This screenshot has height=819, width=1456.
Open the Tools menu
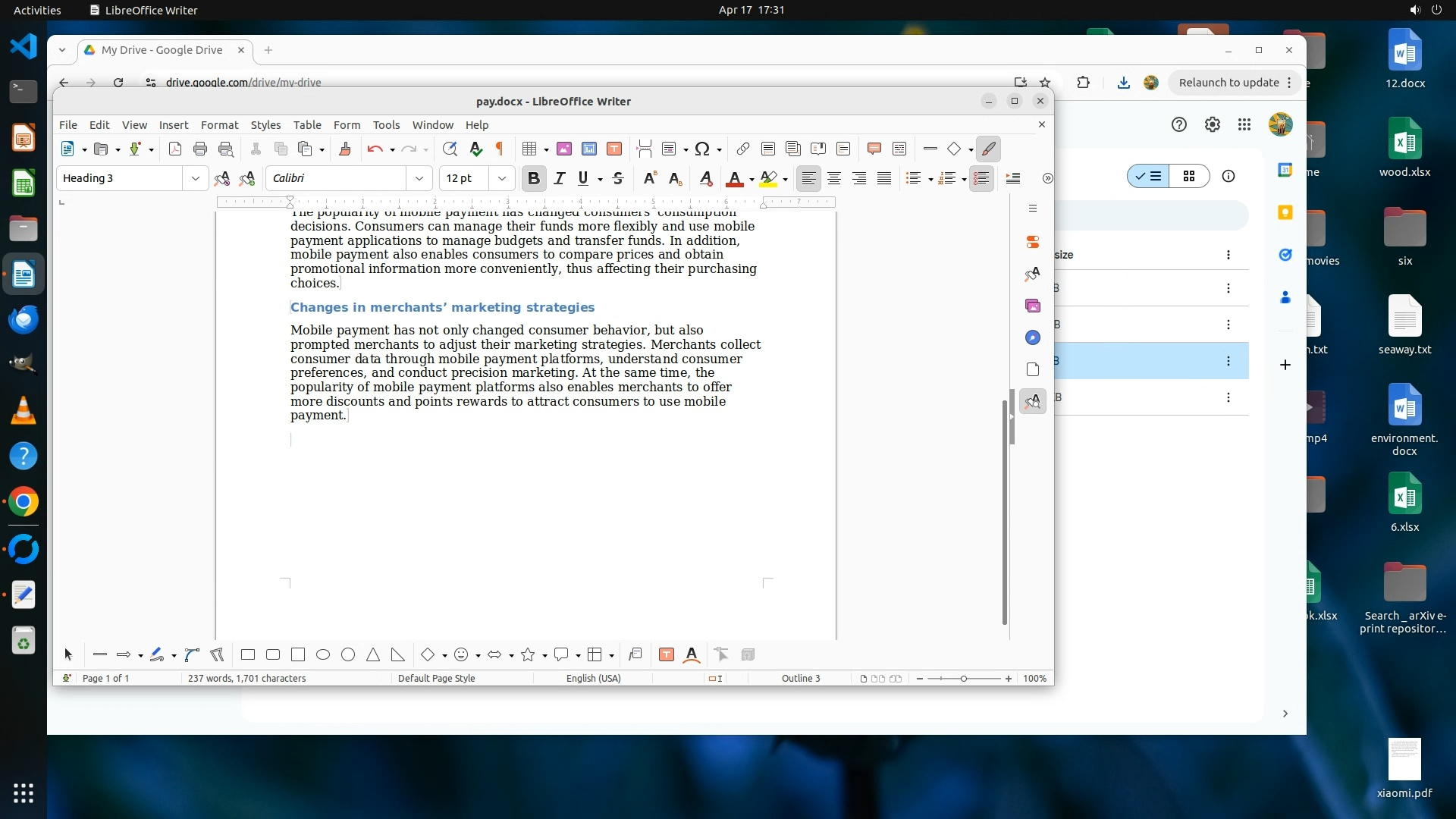point(386,125)
